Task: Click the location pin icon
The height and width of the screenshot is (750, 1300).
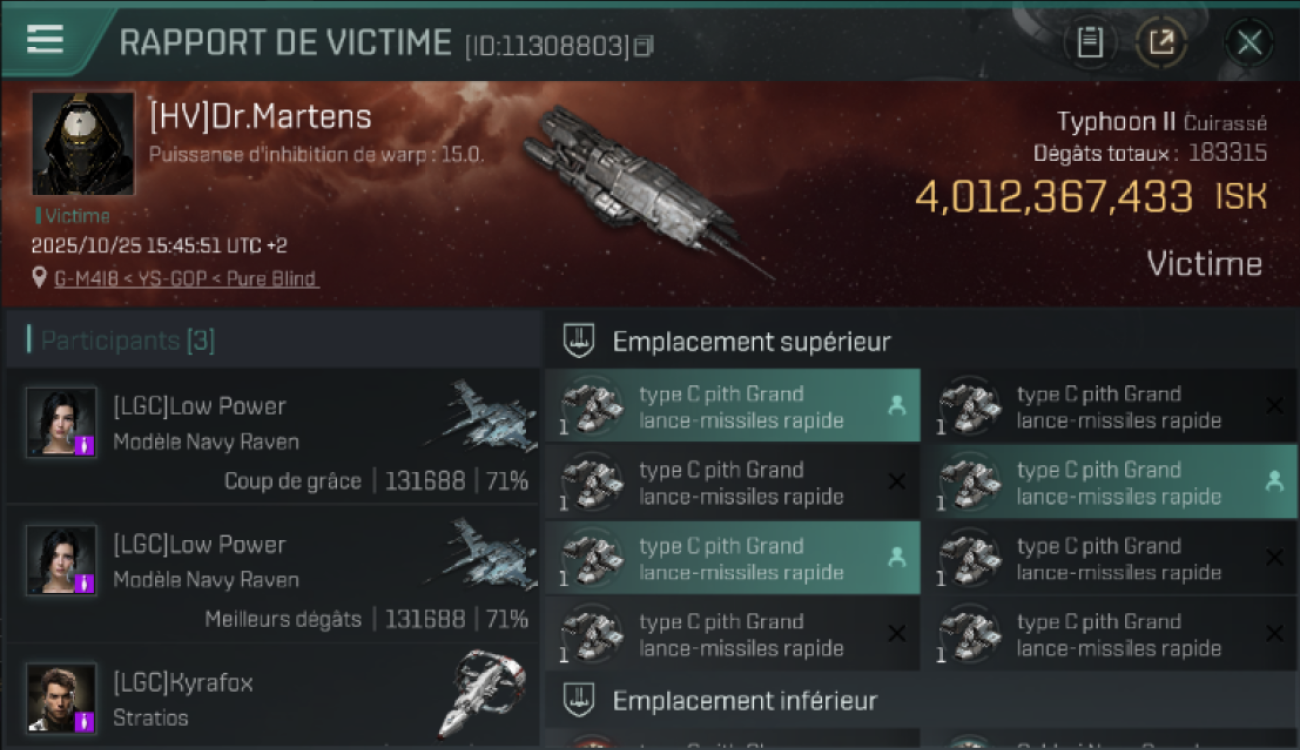Action: click(x=40, y=279)
